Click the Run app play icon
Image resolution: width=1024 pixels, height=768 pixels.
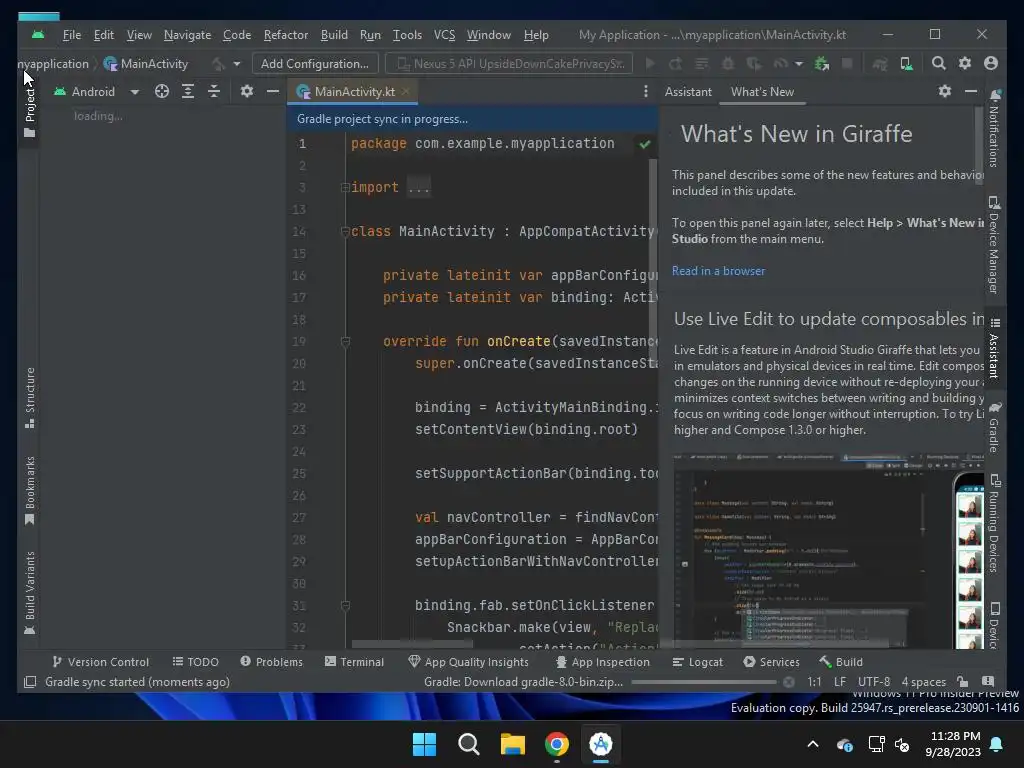[650, 63]
